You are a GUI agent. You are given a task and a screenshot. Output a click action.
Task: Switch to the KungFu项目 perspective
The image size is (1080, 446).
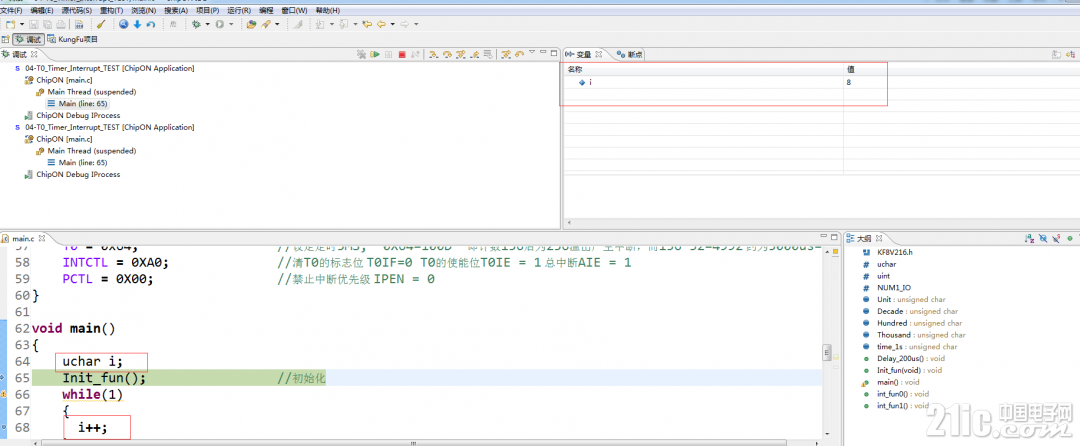click(x=72, y=39)
